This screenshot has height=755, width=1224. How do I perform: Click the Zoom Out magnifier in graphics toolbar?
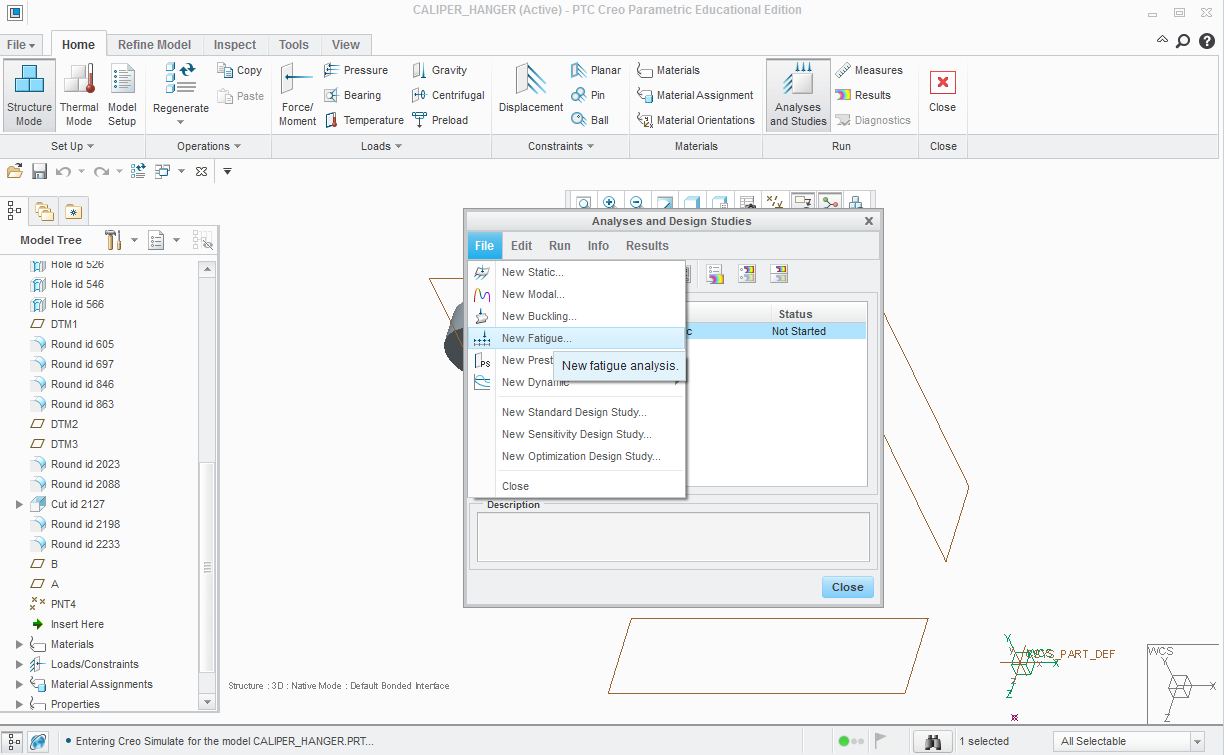tap(636, 202)
